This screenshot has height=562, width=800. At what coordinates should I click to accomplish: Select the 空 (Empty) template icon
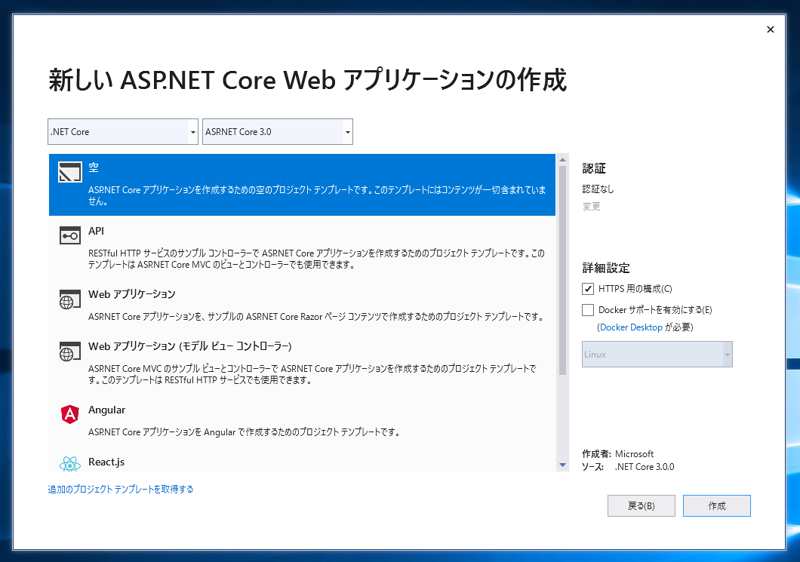pyautogui.click(x=70, y=172)
